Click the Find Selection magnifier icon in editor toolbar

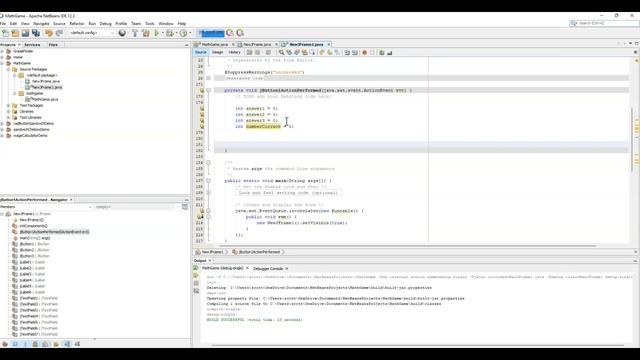pos(281,53)
